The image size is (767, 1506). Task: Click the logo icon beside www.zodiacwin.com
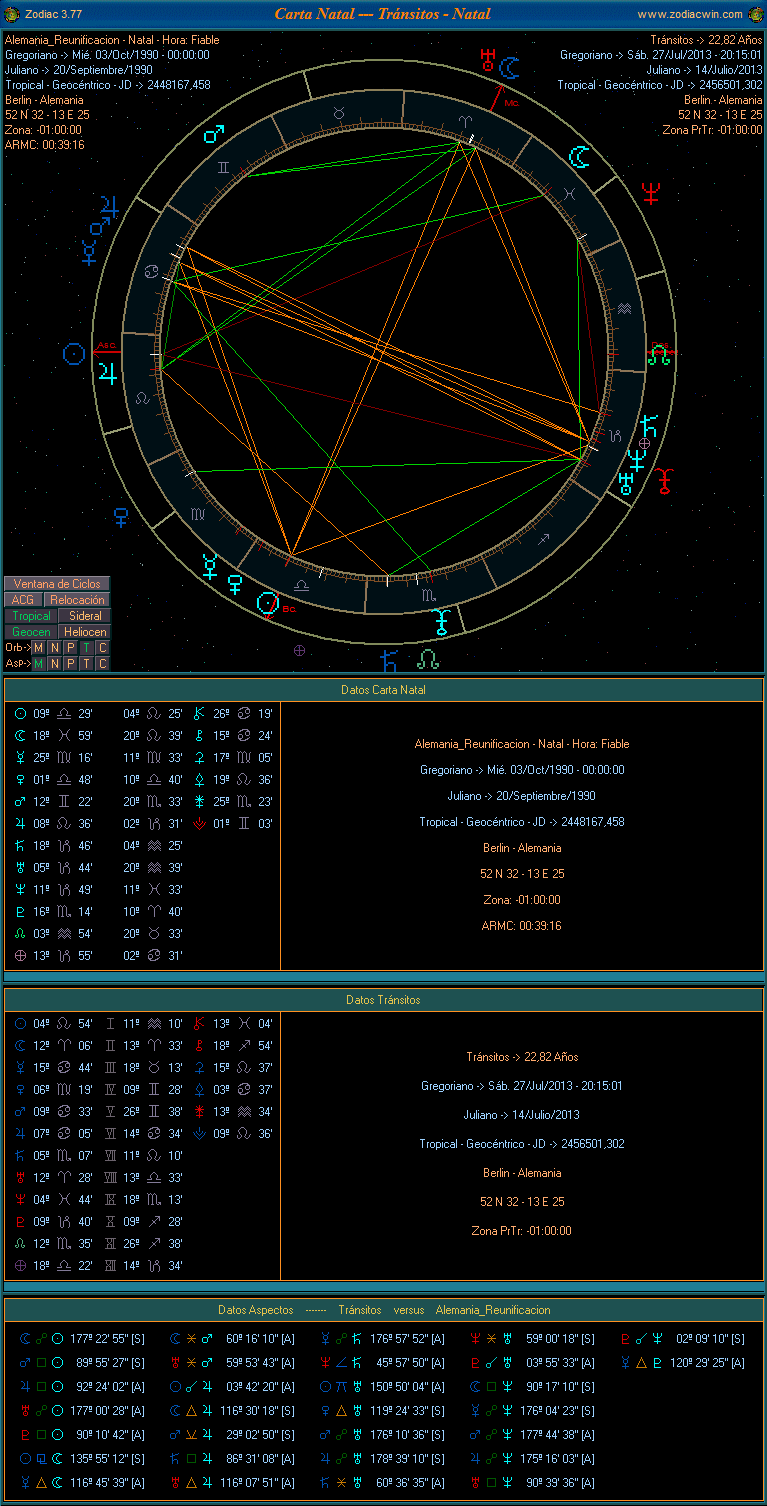pyautogui.click(x=754, y=14)
